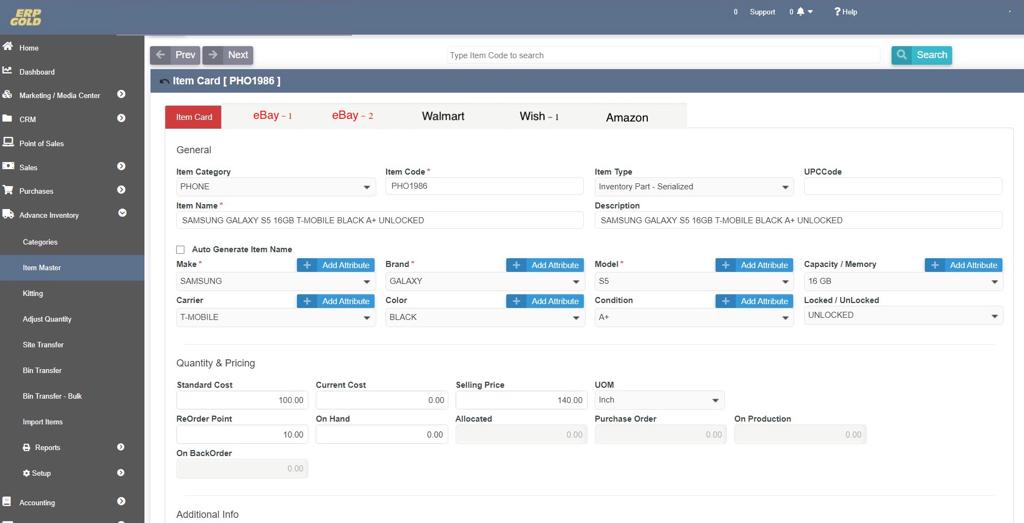Screen dimensions: 1024x523
Task: Click Add Attribute button for Make
Action: click(336, 265)
